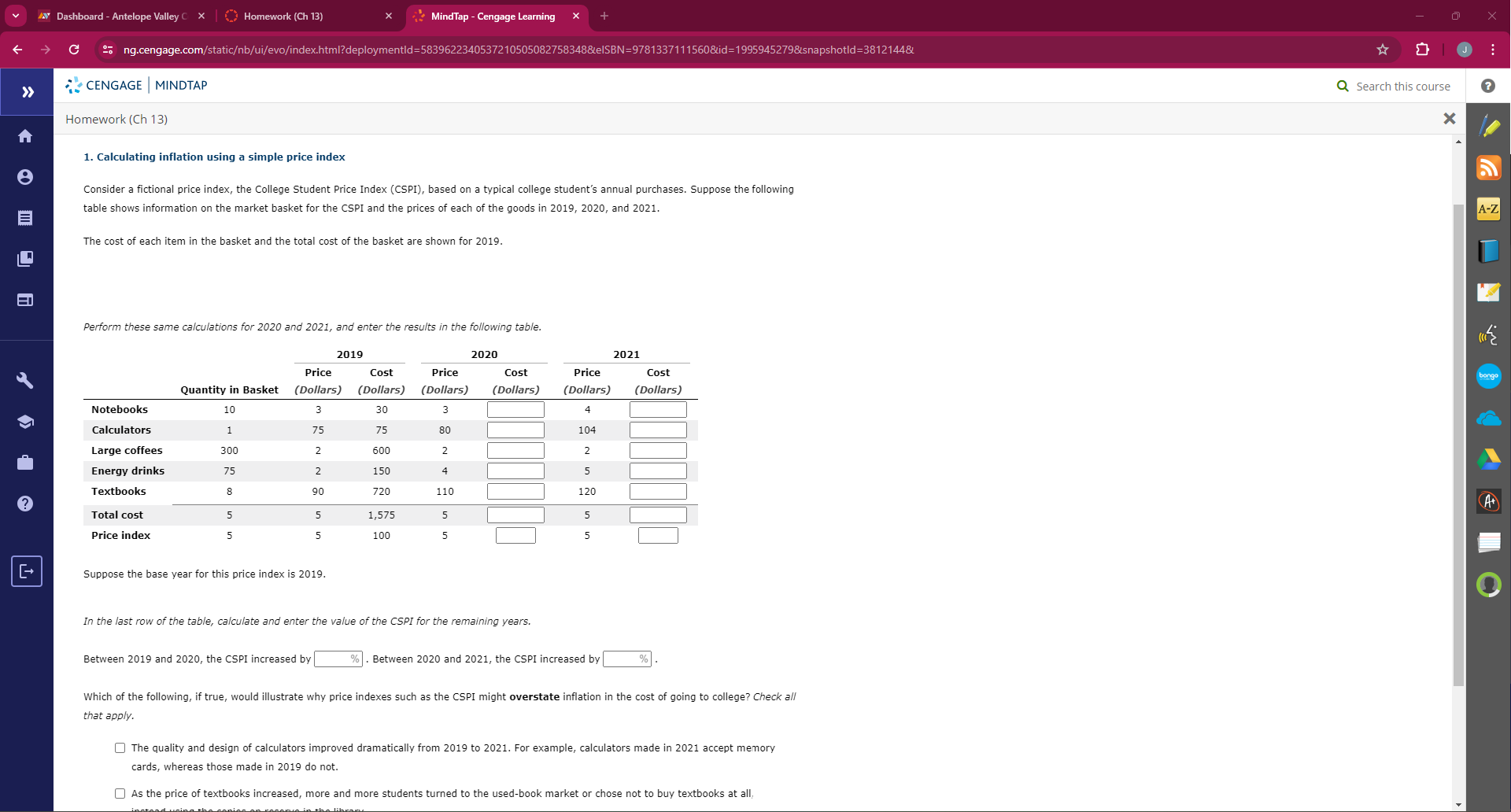Open the RSS feed panel
The width and height of the screenshot is (1511, 812).
pyautogui.click(x=1489, y=168)
